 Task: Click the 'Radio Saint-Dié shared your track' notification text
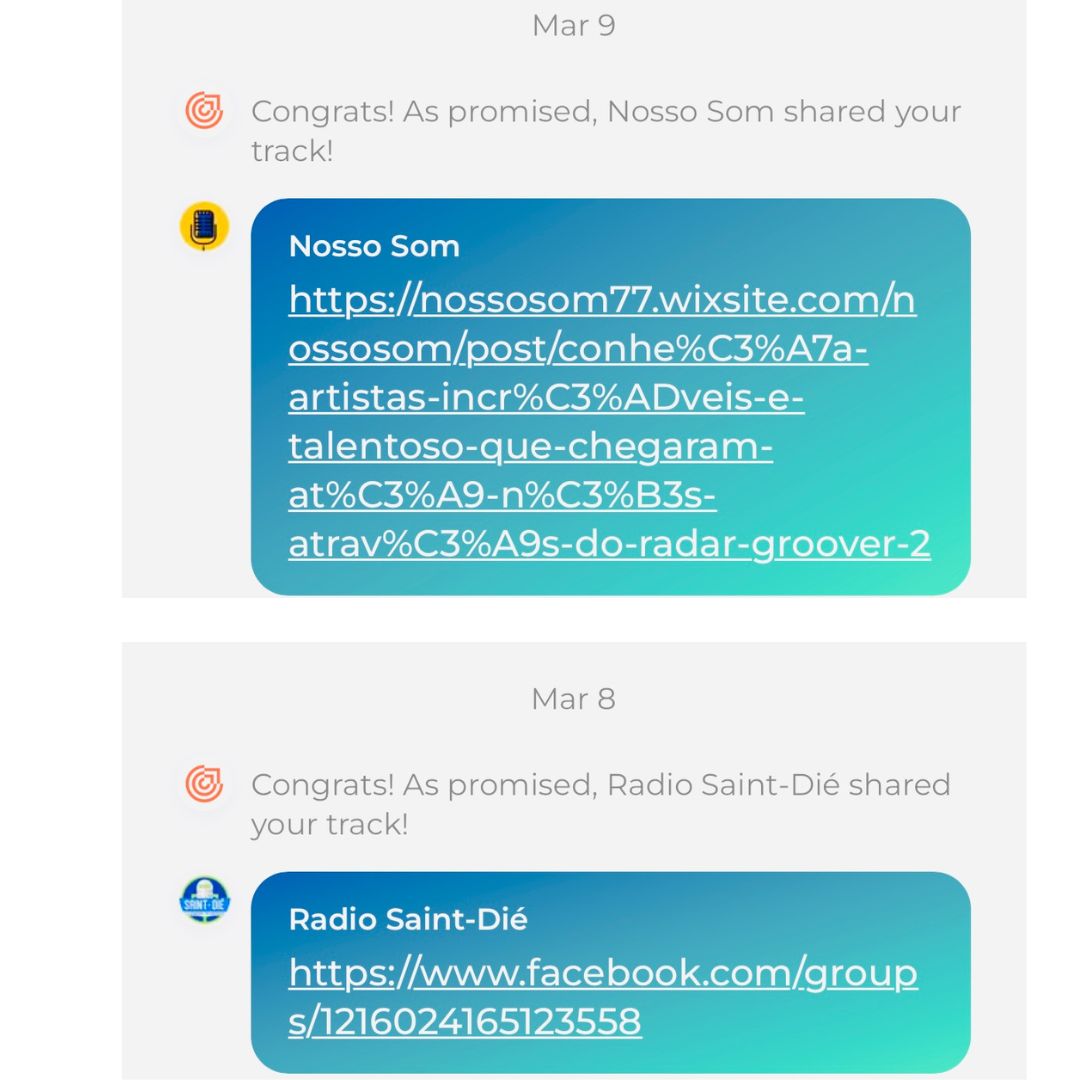pos(601,804)
